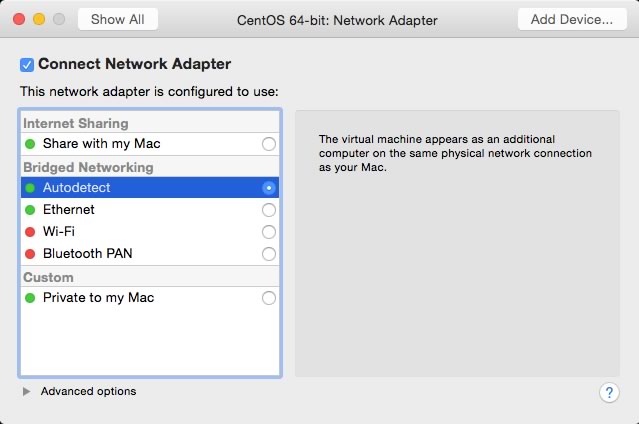Choose the Private to my Mac radio button
639x424 pixels.
click(x=269, y=298)
